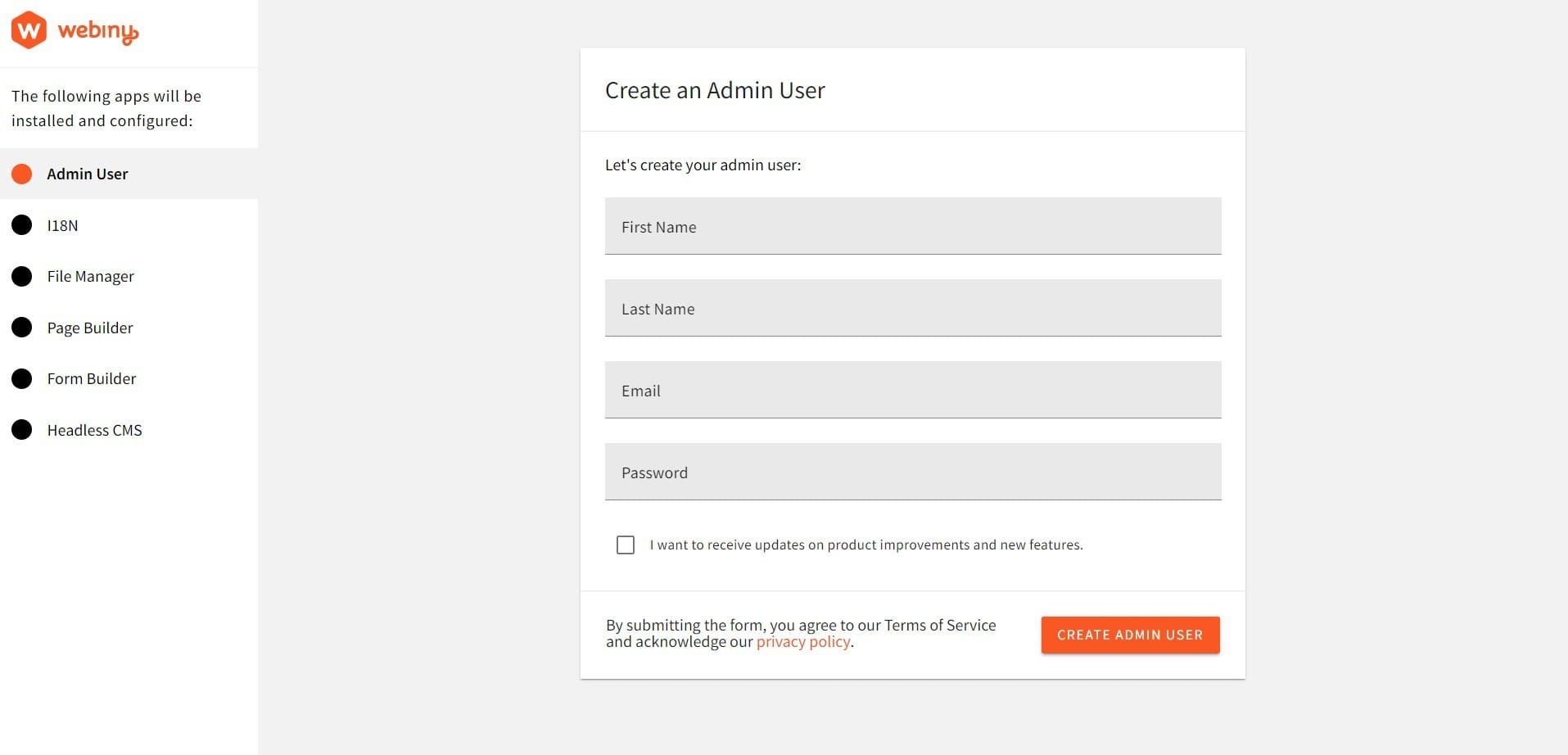Open the privacy policy link
The width and height of the screenshot is (1568, 755).
(x=802, y=642)
